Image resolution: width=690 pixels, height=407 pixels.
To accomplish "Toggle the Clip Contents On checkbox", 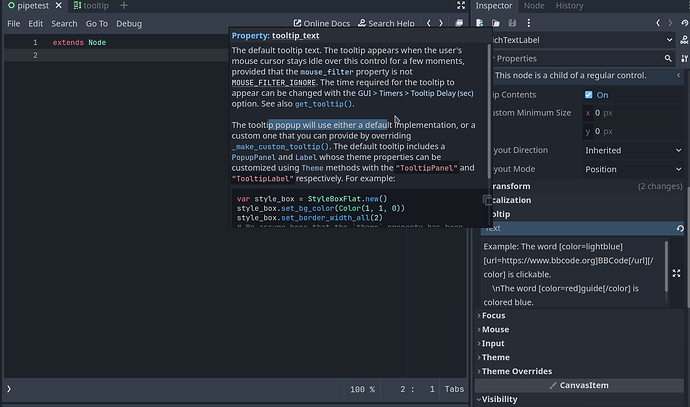I will pyautogui.click(x=588, y=95).
